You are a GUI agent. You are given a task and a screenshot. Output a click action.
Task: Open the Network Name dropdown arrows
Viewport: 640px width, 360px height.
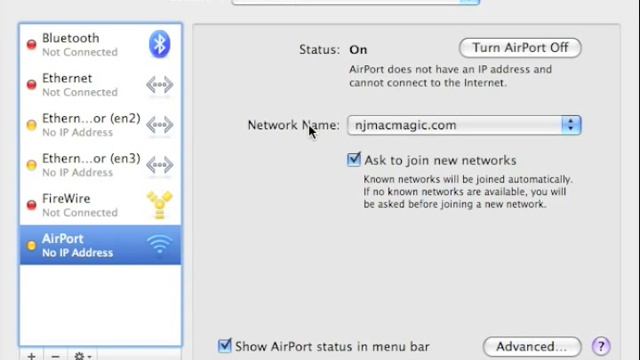[571, 125]
